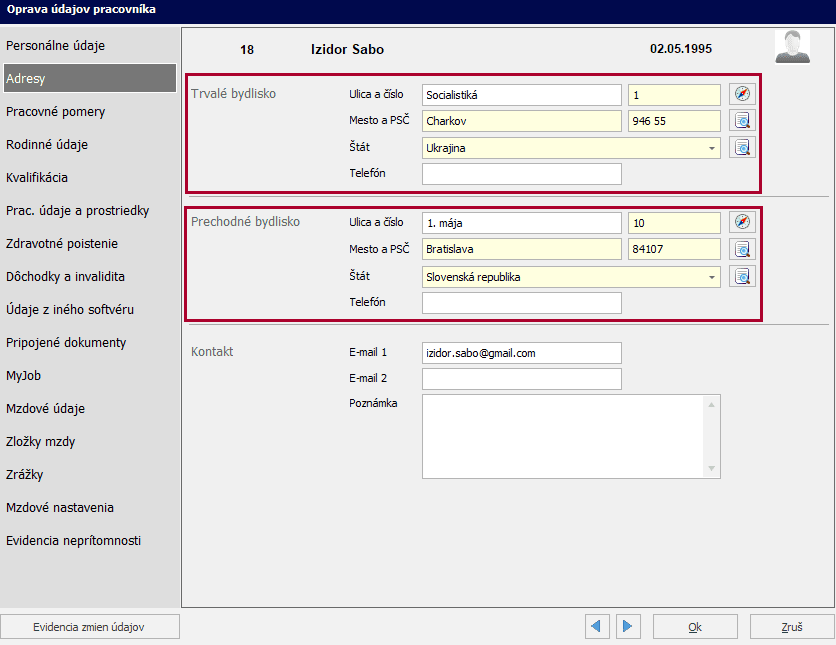
Task: Select Zdravotné poistenie in the sidebar
Action: tap(62, 244)
